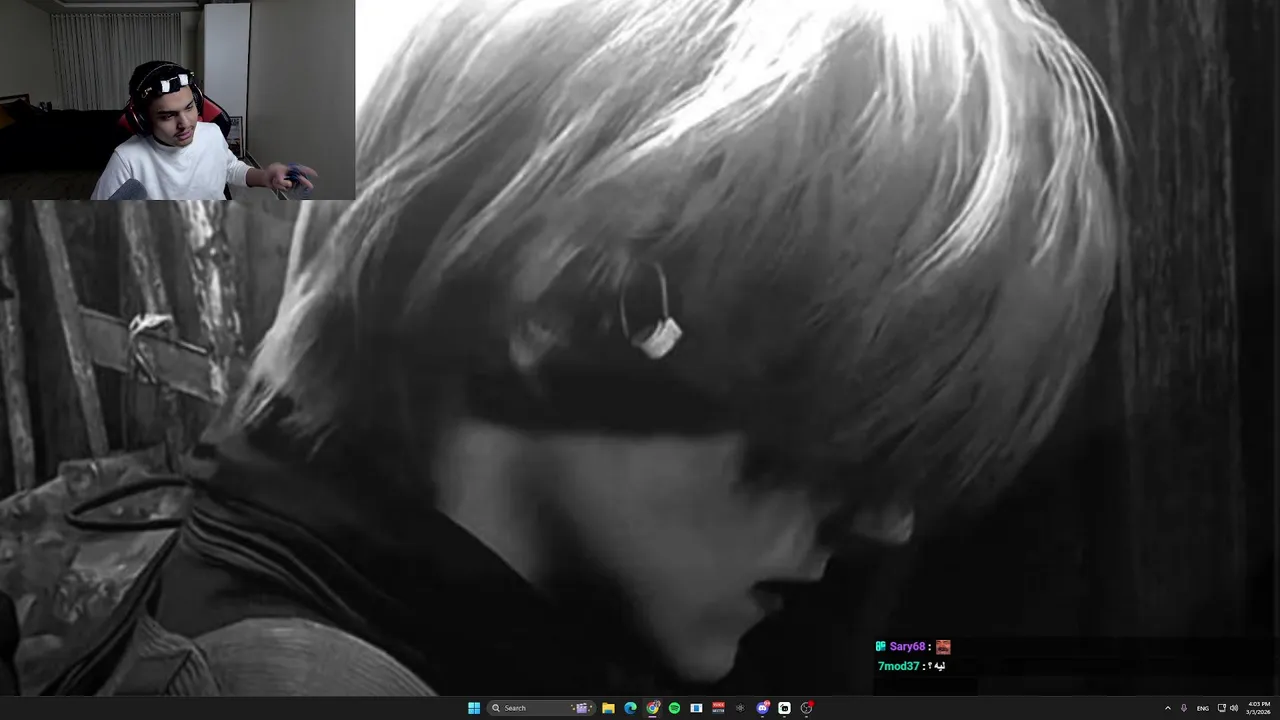The image size is (1280, 720).
Task: Click the webcam overlay
Action: pos(177,100)
